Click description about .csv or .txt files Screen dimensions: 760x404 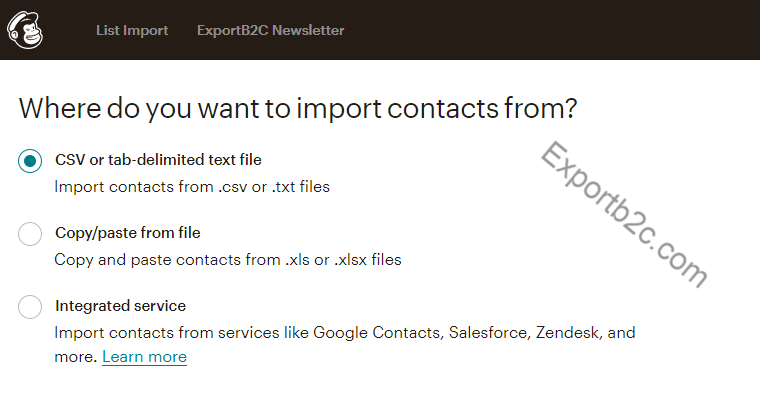[x=192, y=187]
